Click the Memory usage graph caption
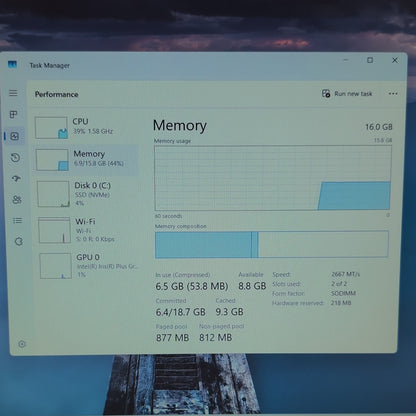 (x=172, y=141)
